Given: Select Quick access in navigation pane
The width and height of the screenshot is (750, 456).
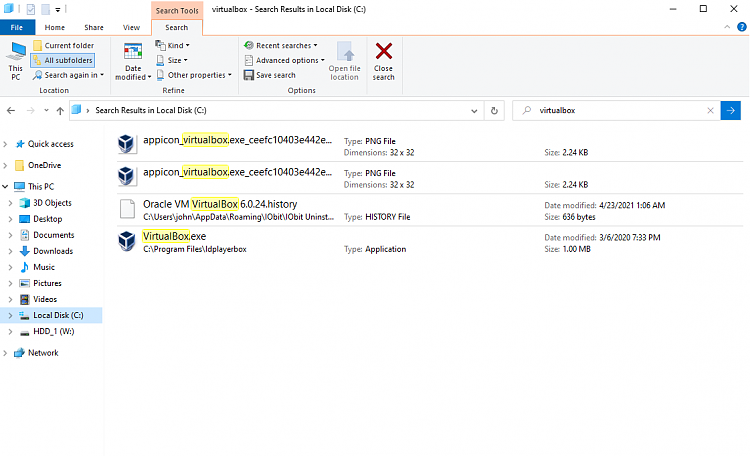Looking at the screenshot, I should 51,144.
